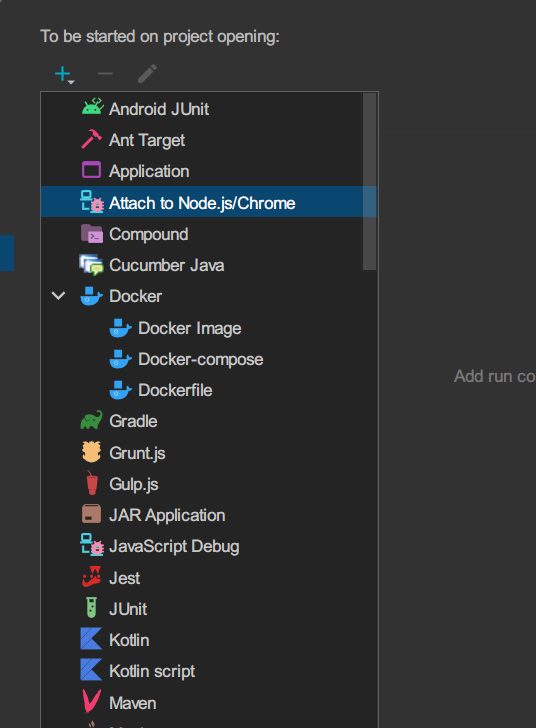Choose the Compound configuration
The image size is (536, 728).
[149, 234]
